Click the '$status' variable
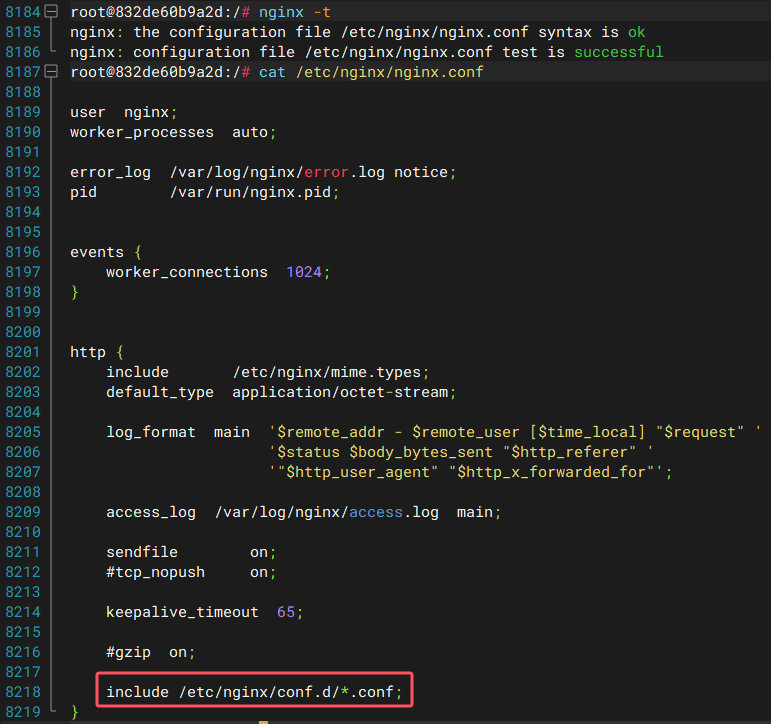Image resolution: width=771 pixels, height=724 pixels. (308, 452)
